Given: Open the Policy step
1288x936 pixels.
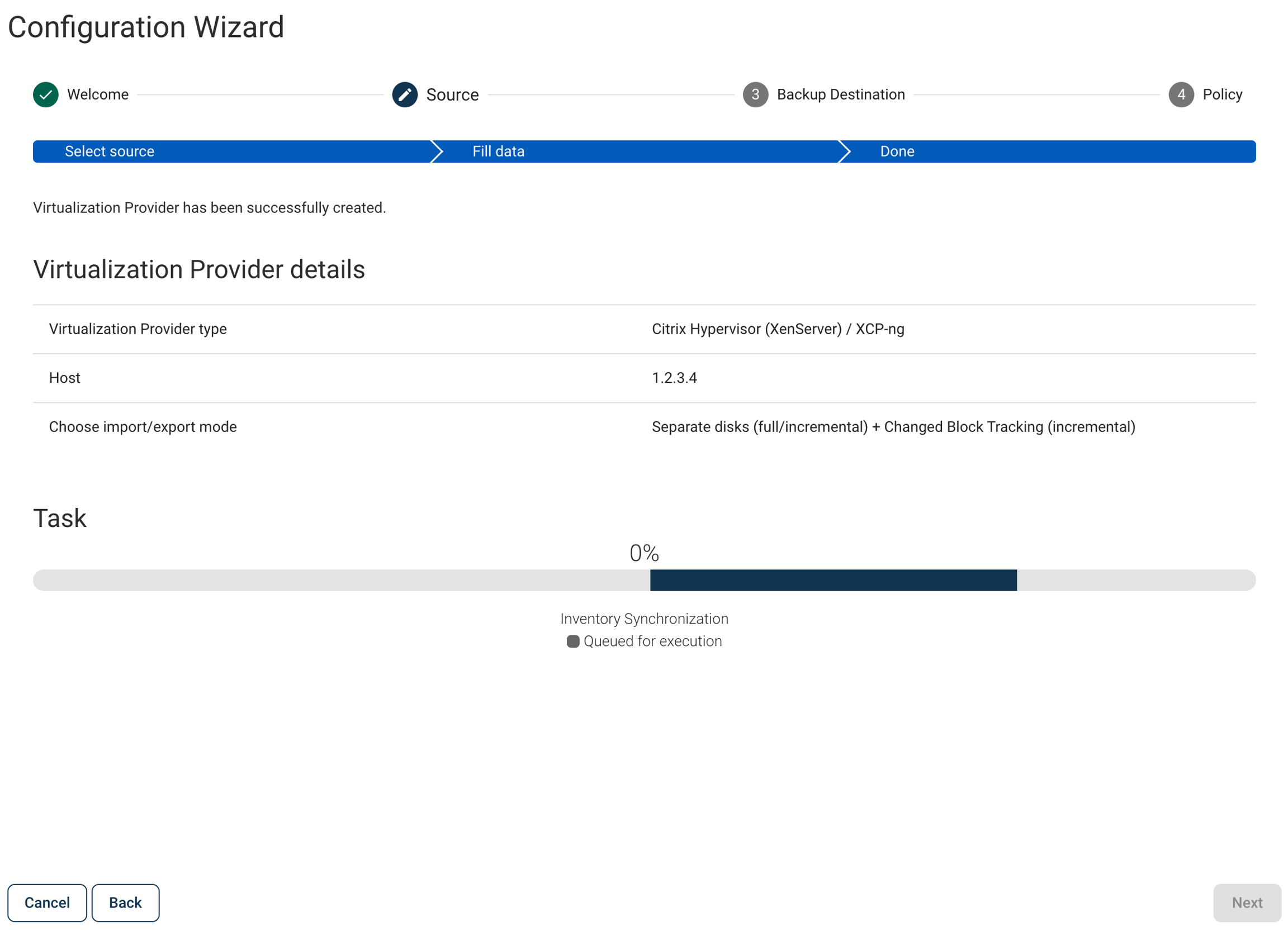Looking at the screenshot, I should pyautogui.click(x=1222, y=95).
